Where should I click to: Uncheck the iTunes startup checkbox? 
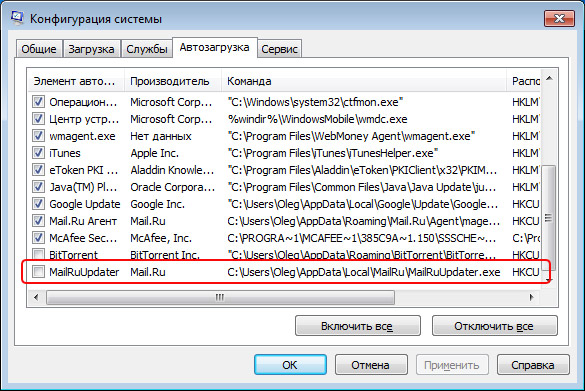38,153
